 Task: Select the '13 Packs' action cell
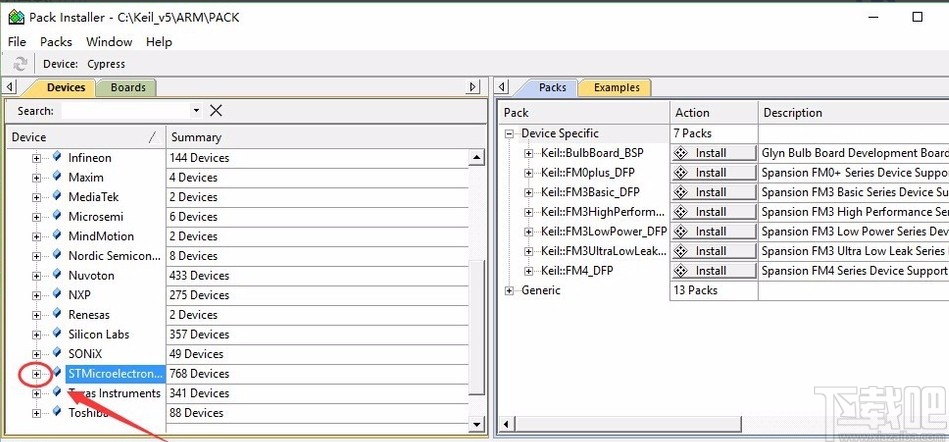(x=714, y=290)
